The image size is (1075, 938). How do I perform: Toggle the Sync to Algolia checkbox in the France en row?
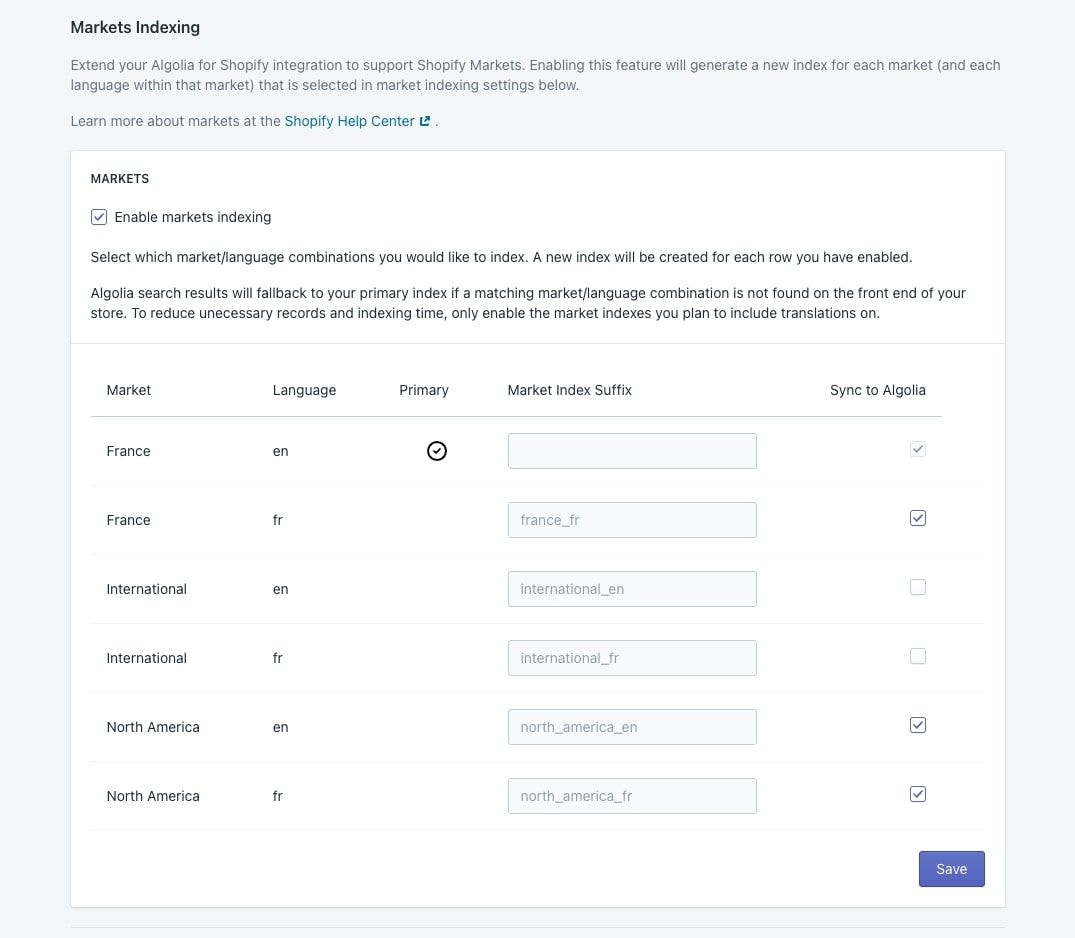coord(917,449)
